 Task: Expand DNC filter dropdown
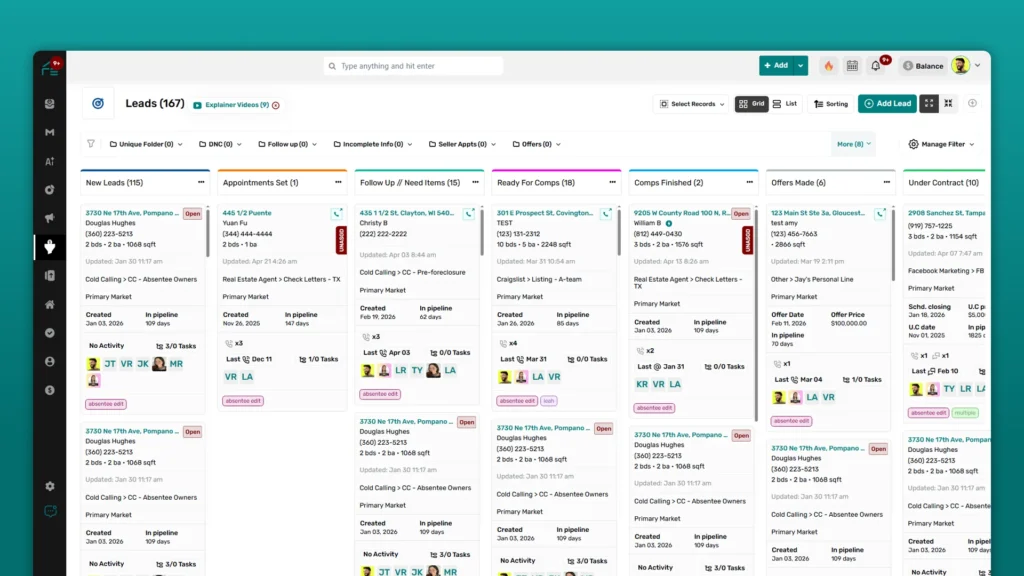(x=220, y=144)
